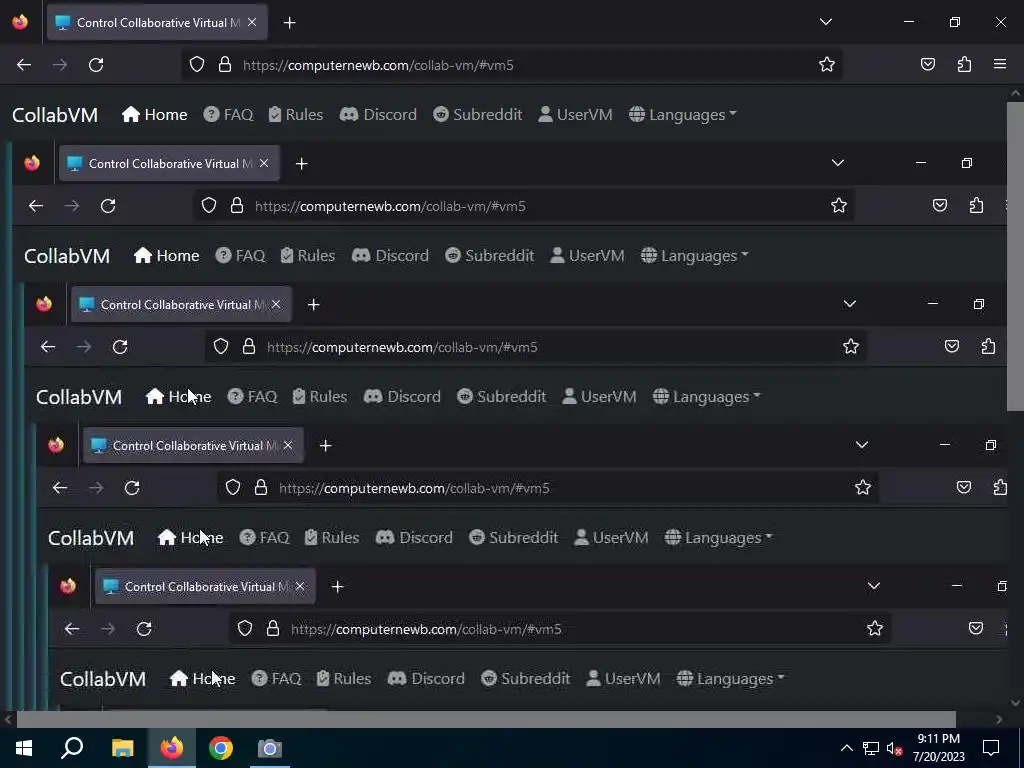This screenshot has width=1024, height=768.
Task: Go to Home in the outermost CollabVM navbar
Action: (x=155, y=115)
